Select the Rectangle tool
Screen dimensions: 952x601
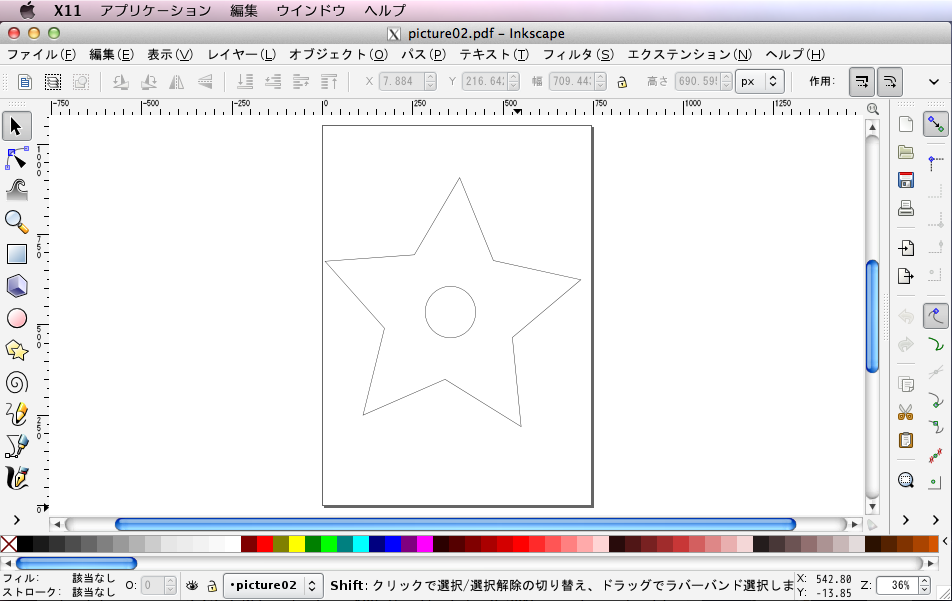coord(16,254)
